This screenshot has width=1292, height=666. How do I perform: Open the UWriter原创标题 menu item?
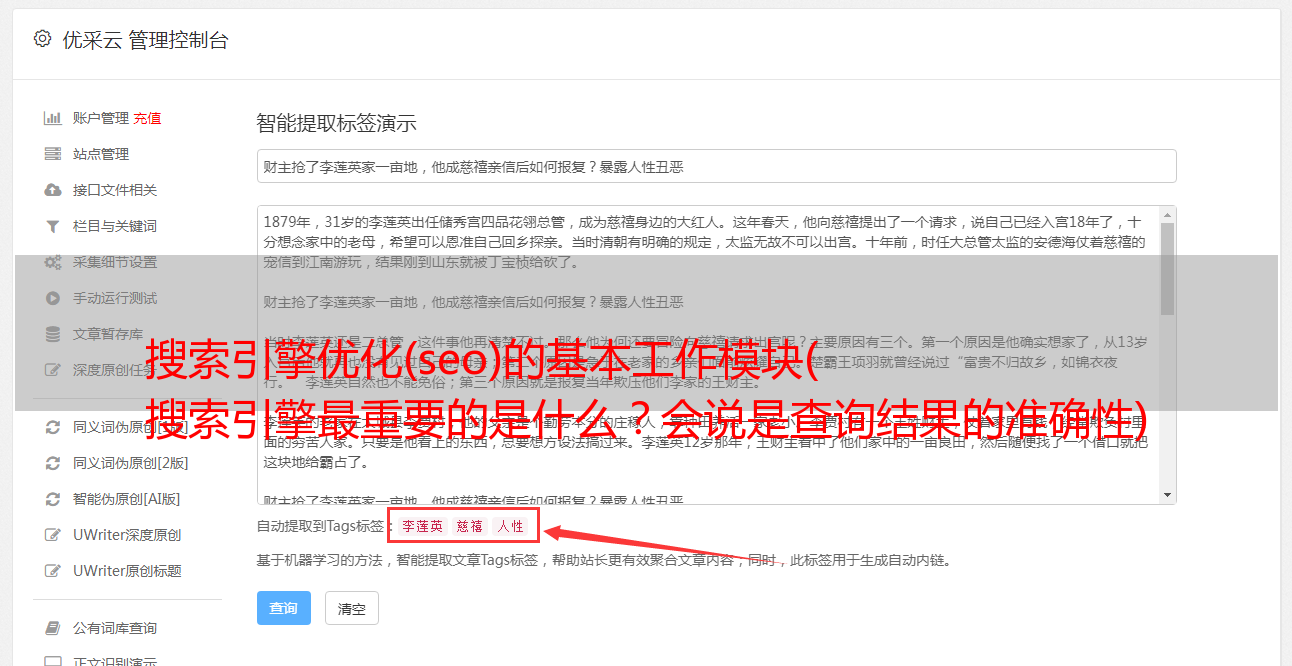pos(127,571)
